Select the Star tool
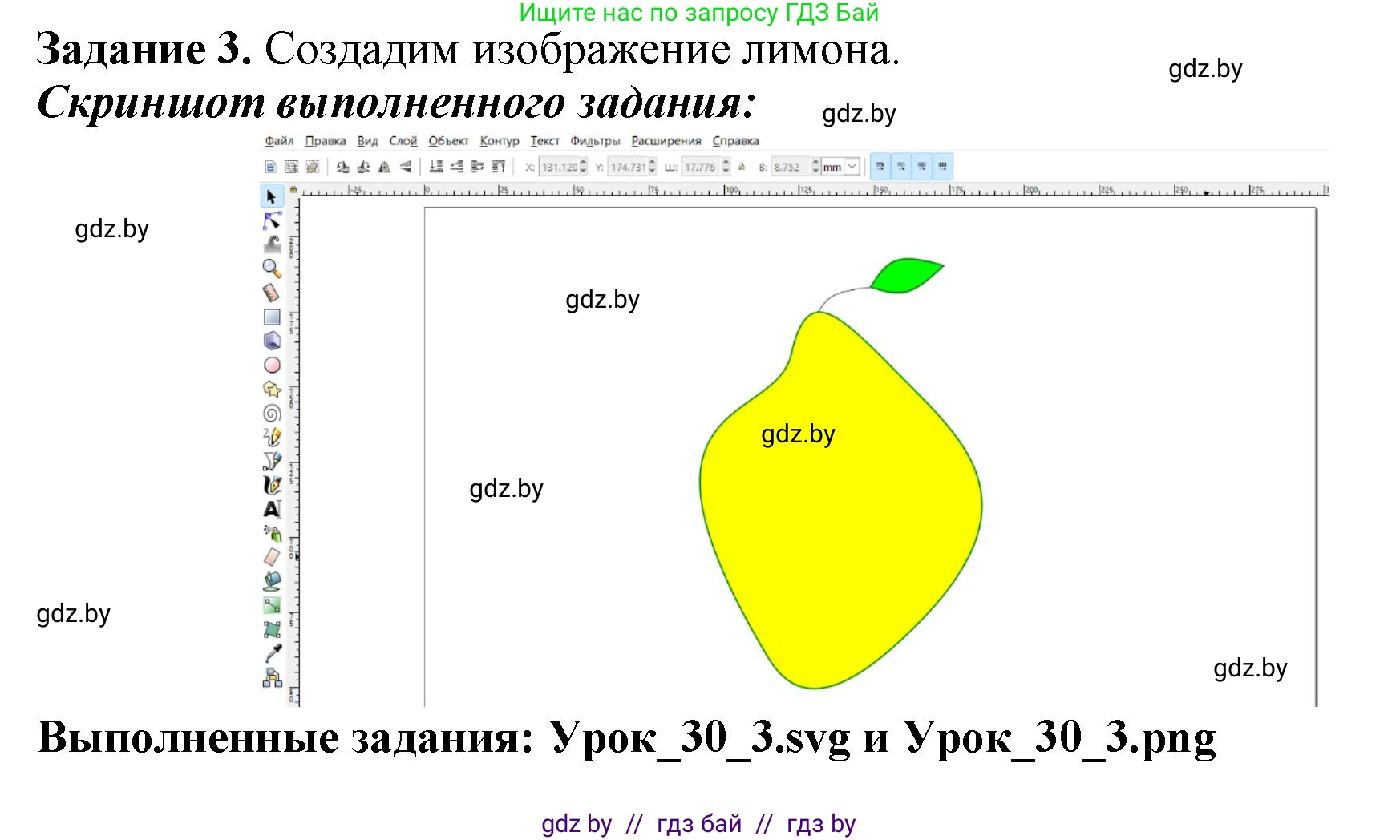The image size is (1400, 840). click(x=273, y=390)
